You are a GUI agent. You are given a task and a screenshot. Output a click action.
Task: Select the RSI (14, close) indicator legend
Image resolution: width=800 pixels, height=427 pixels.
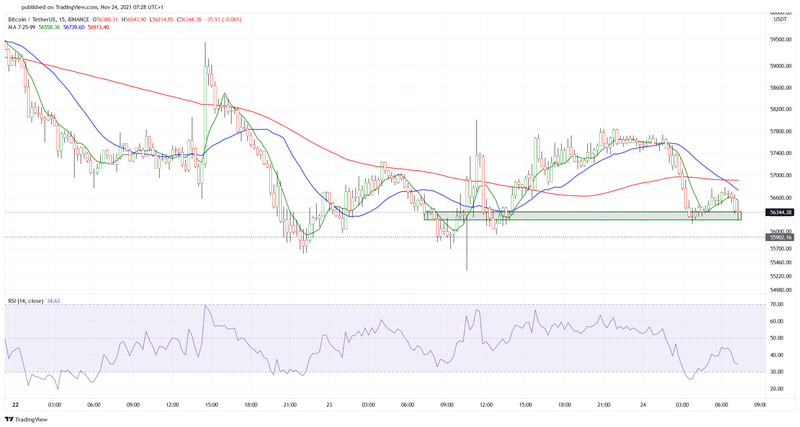26,301
